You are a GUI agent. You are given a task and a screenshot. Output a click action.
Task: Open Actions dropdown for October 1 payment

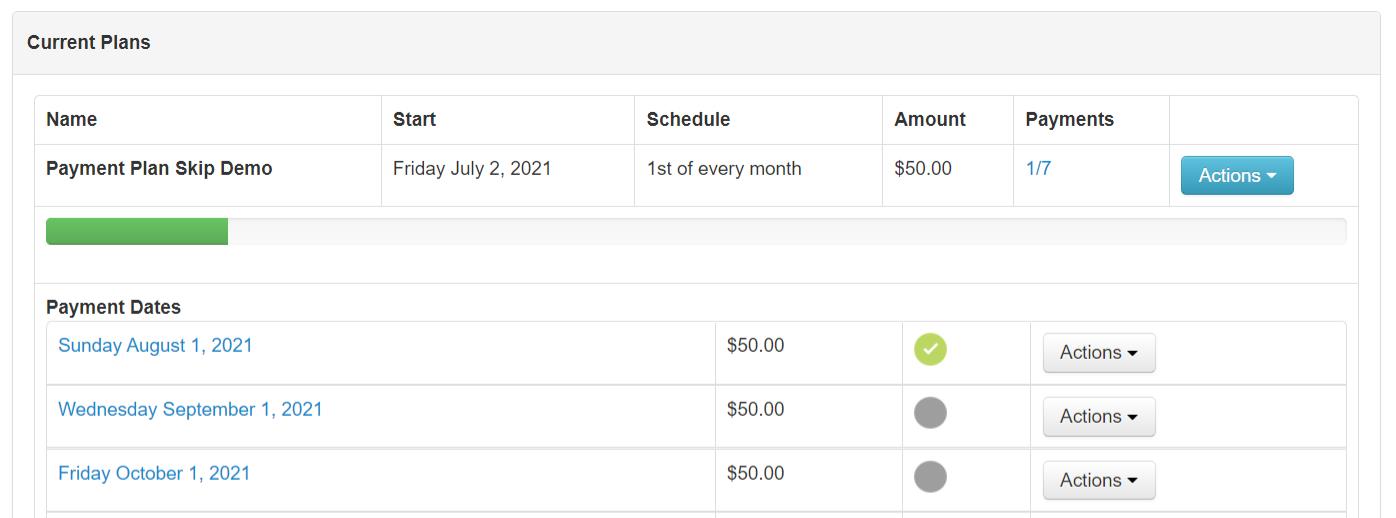pos(1099,481)
